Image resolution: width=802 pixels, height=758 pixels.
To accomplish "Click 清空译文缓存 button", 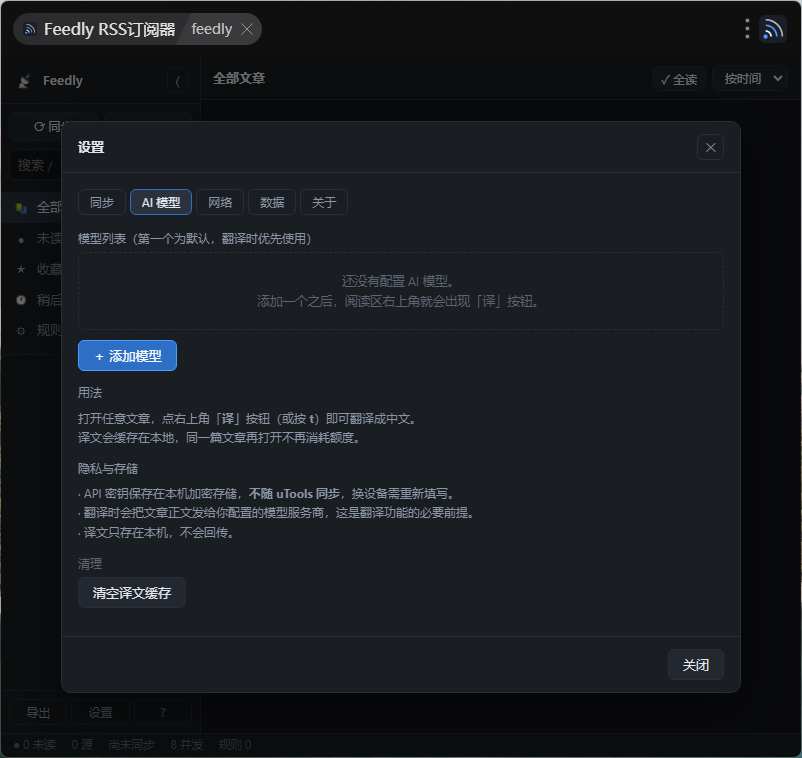I will [132, 593].
